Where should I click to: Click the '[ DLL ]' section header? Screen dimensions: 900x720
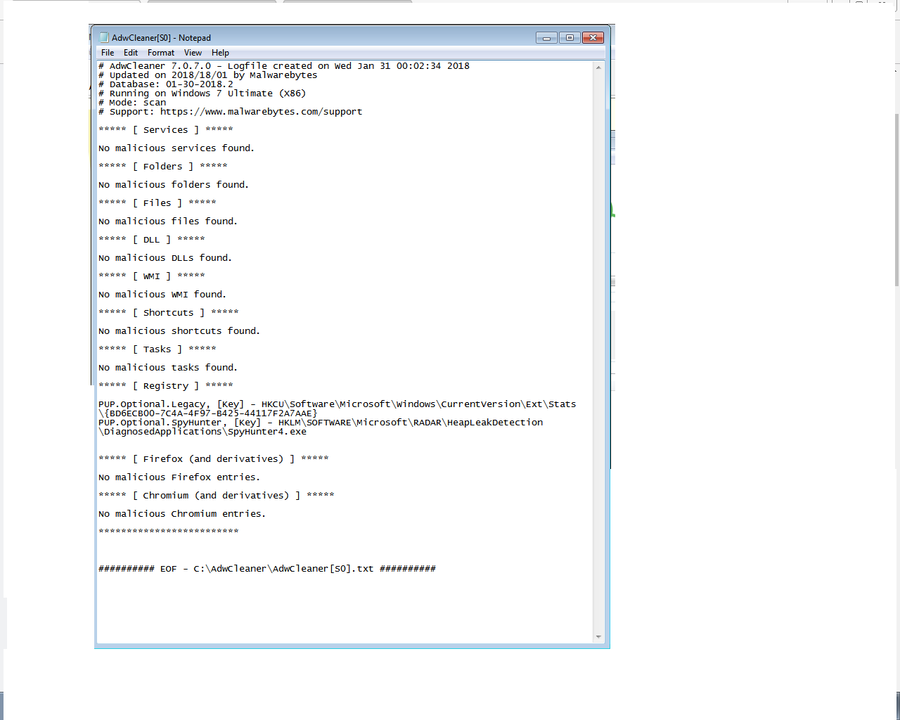coord(152,239)
